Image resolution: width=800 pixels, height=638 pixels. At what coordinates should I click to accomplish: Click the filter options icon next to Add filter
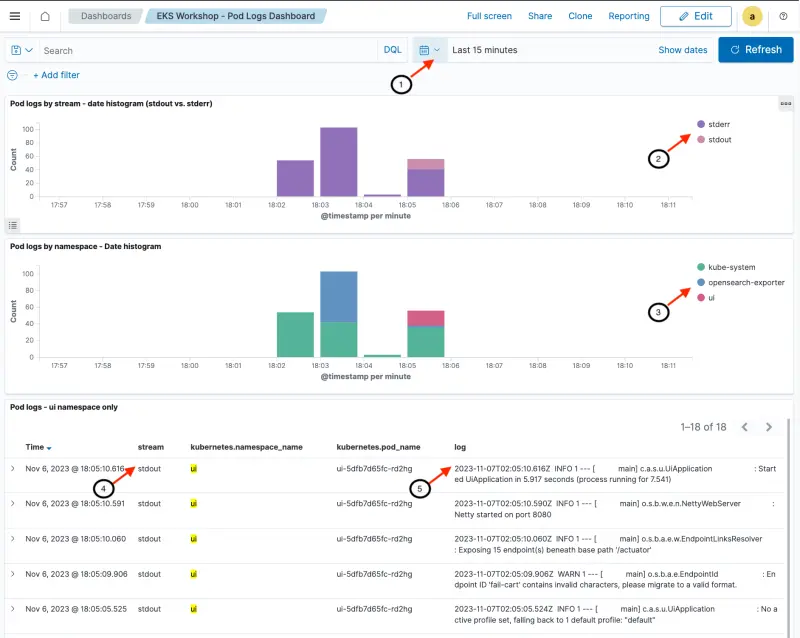(x=11, y=75)
